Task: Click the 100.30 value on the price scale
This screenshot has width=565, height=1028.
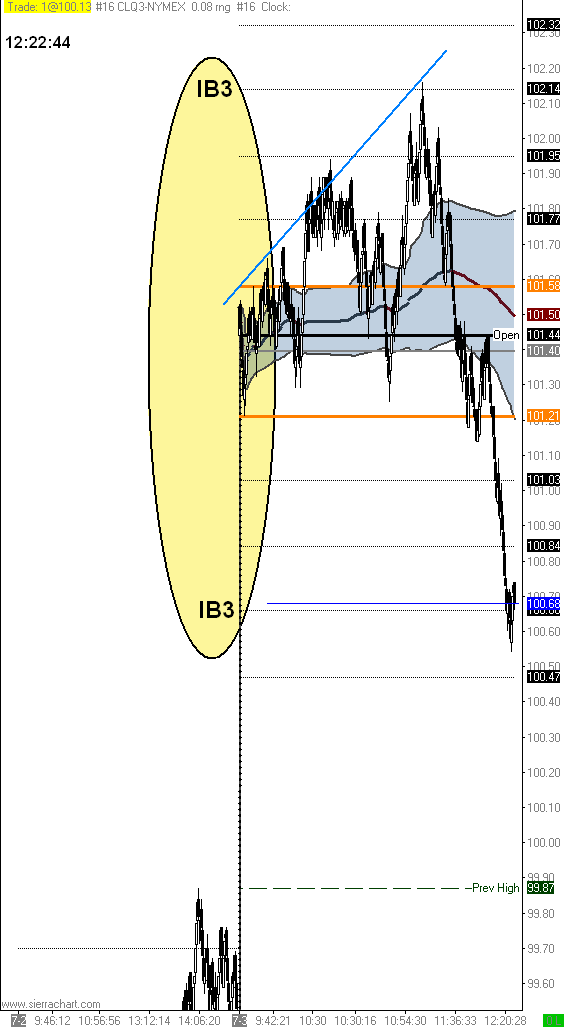Action: coord(541,738)
